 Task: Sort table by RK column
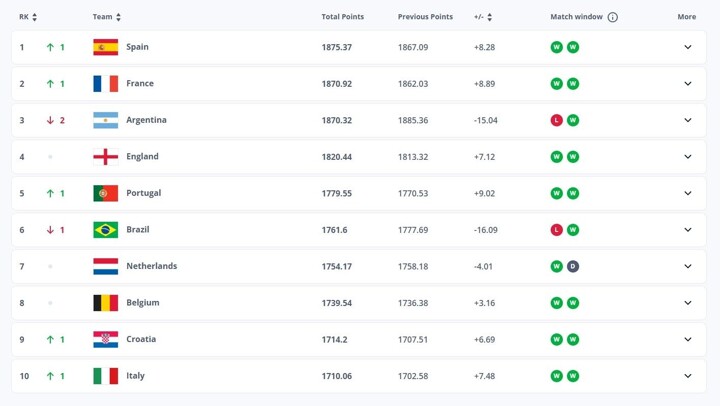(x=28, y=17)
